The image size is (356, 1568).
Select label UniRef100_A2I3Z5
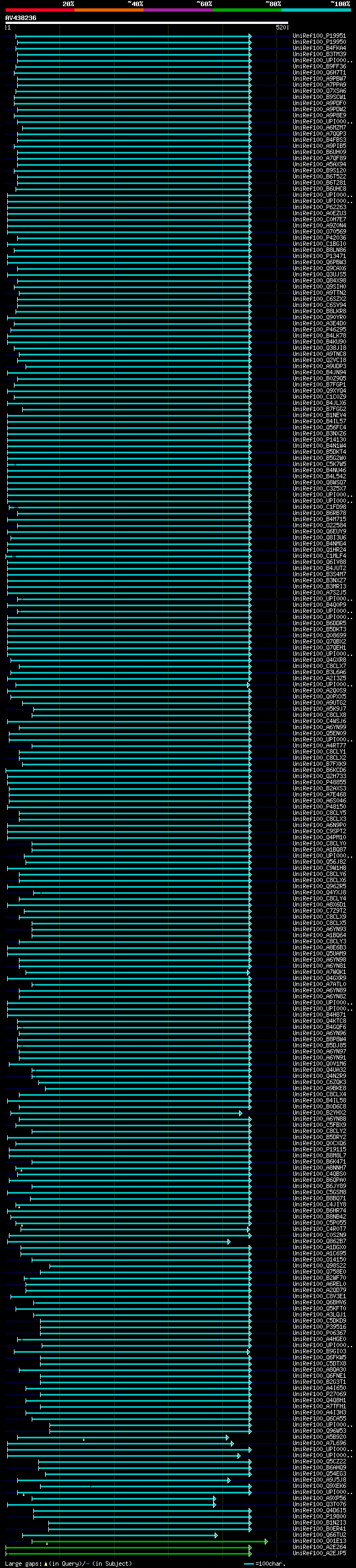319,678
